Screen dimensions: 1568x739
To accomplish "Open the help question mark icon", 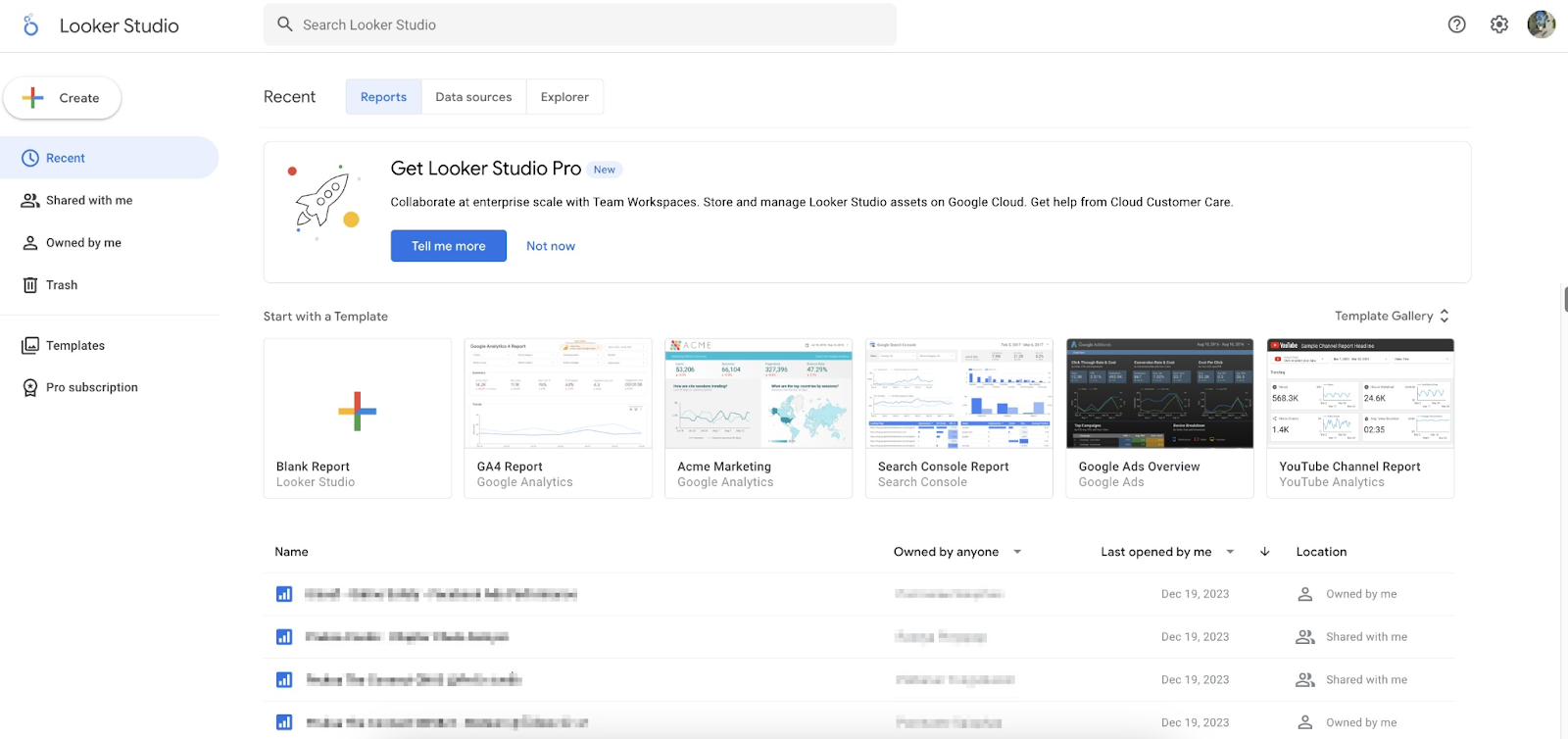I will [x=1457, y=25].
